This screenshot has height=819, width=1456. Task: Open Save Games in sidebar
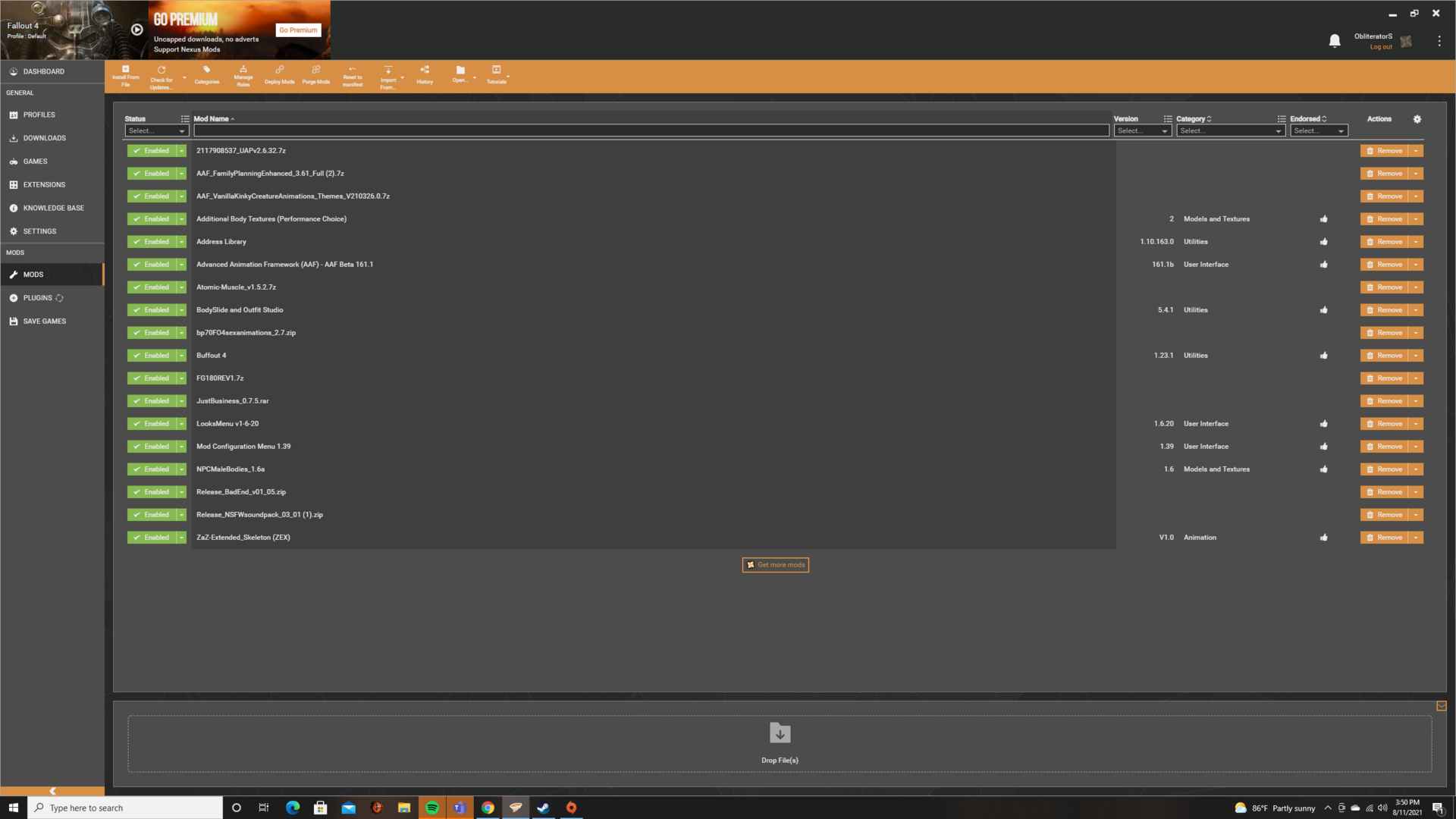click(x=52, y=322)
